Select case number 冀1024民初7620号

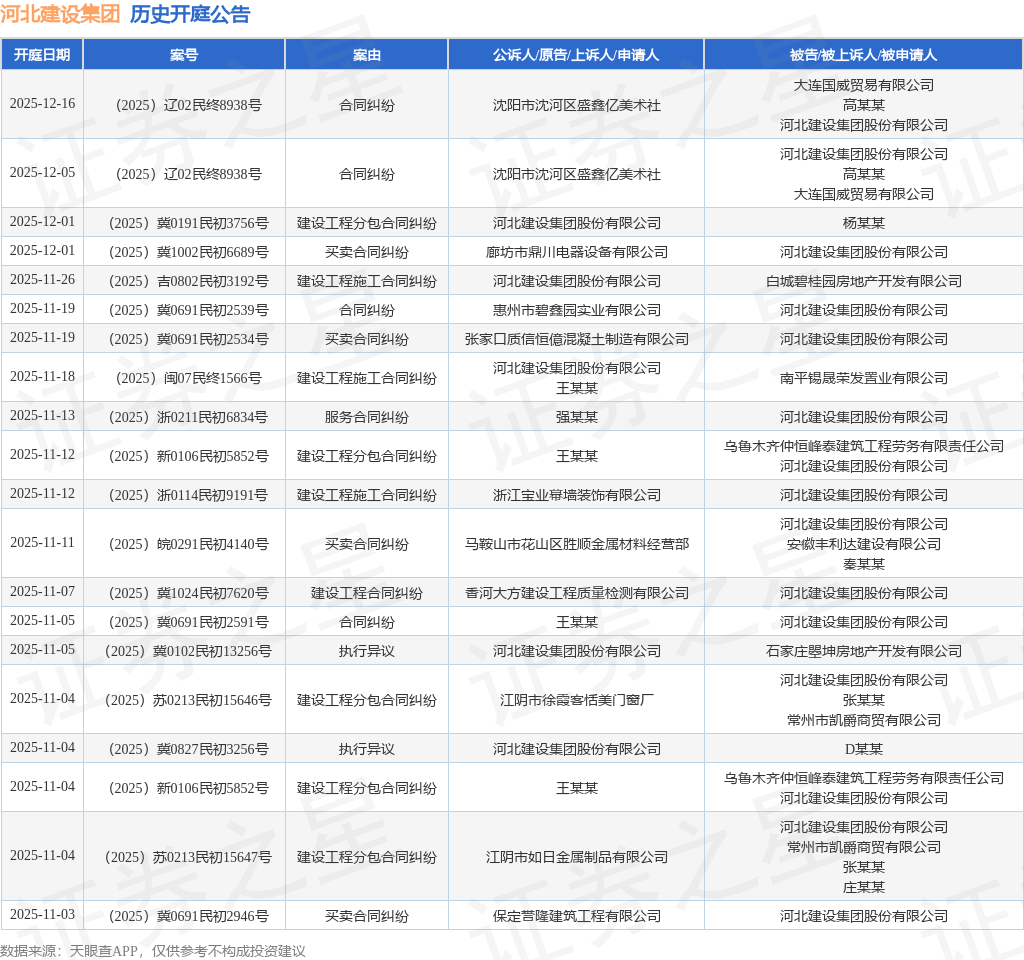pyautogui.click(x=189, y=593)
